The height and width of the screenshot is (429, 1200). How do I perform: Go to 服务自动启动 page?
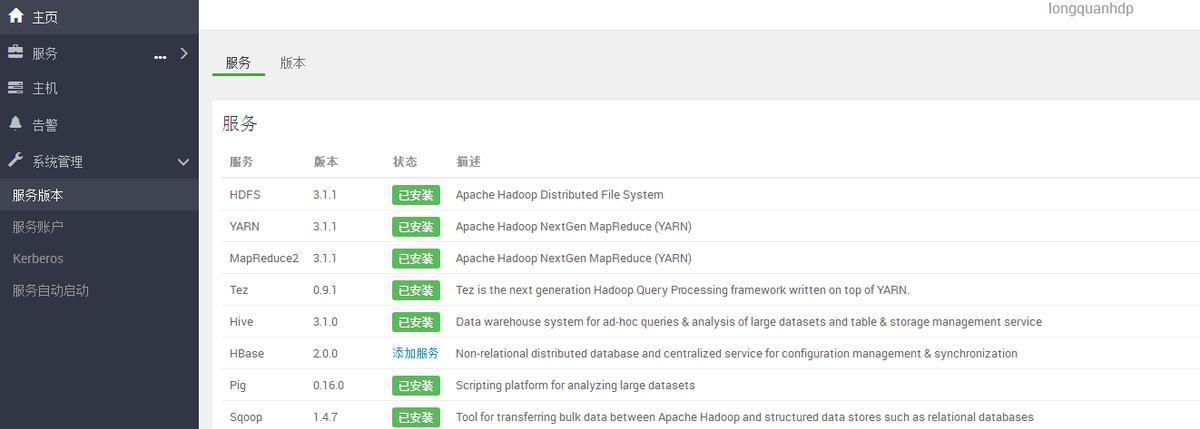50,290
